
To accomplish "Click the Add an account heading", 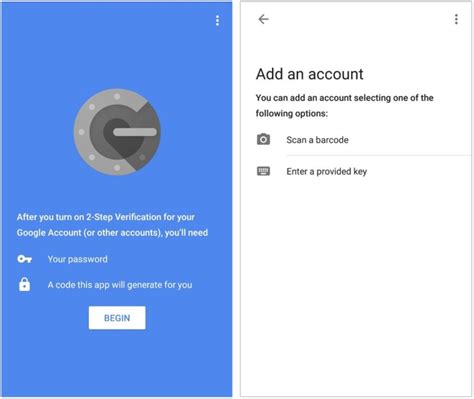I will (x=310, y=74).
